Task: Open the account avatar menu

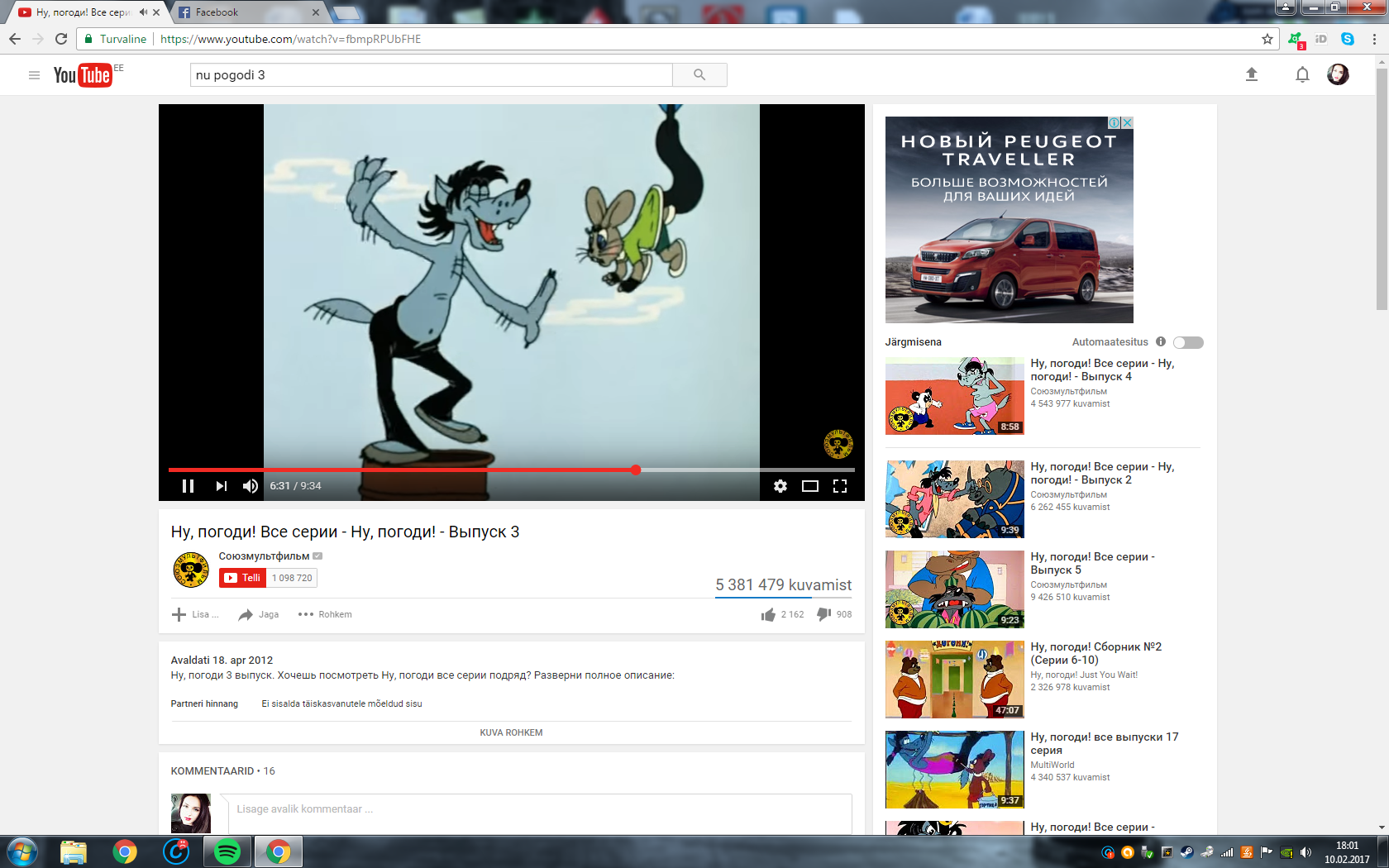Action: 1338,74
